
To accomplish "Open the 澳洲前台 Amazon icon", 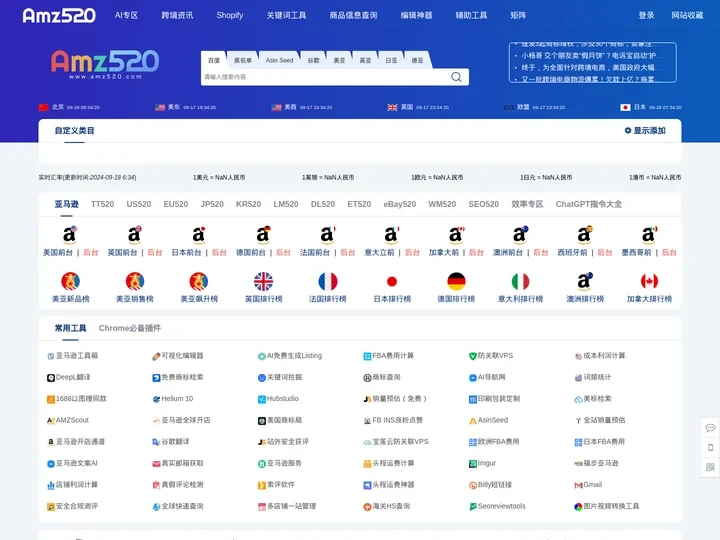I will pos(520,234).
